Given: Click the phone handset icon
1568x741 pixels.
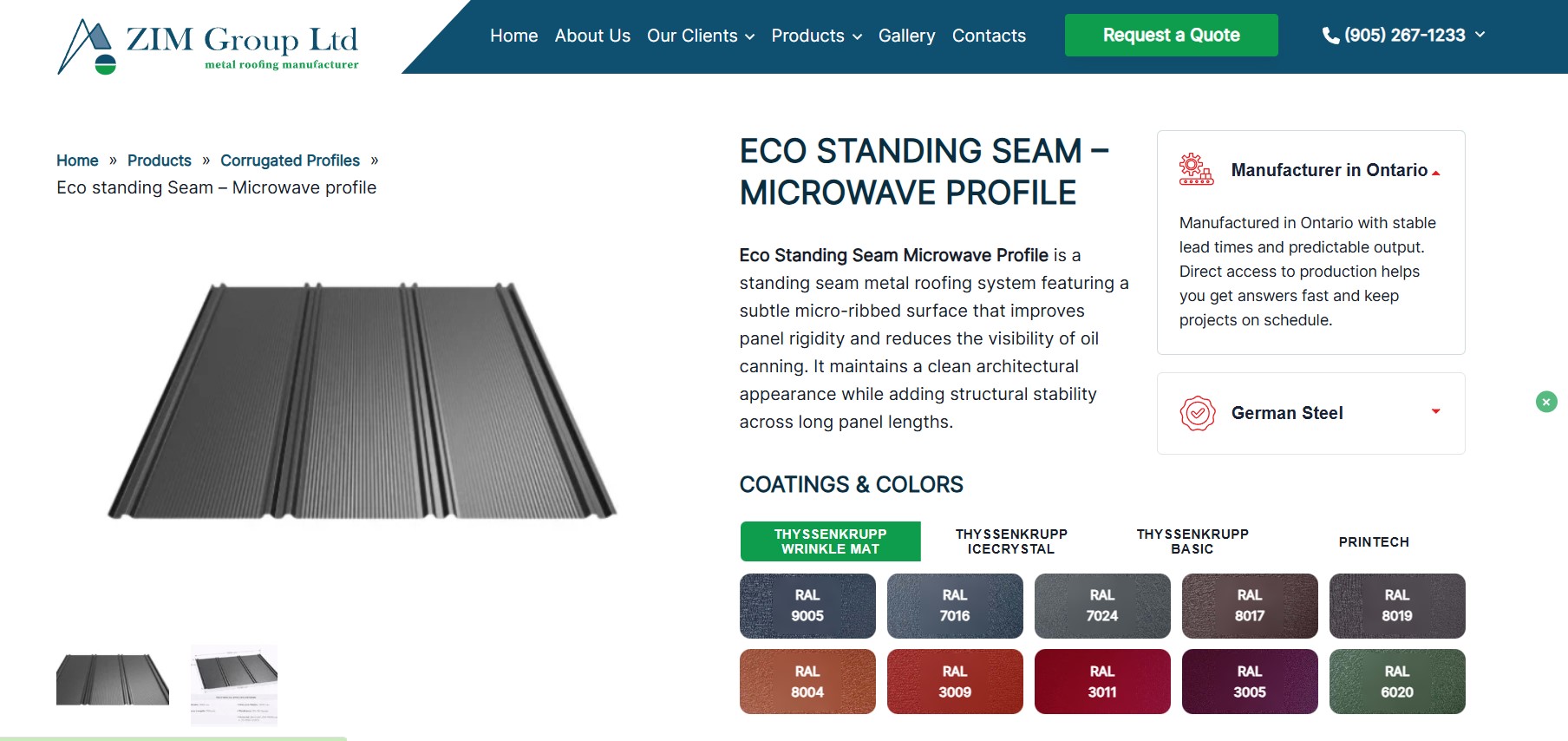Looking at the screenshot, I should point(1330,36).
